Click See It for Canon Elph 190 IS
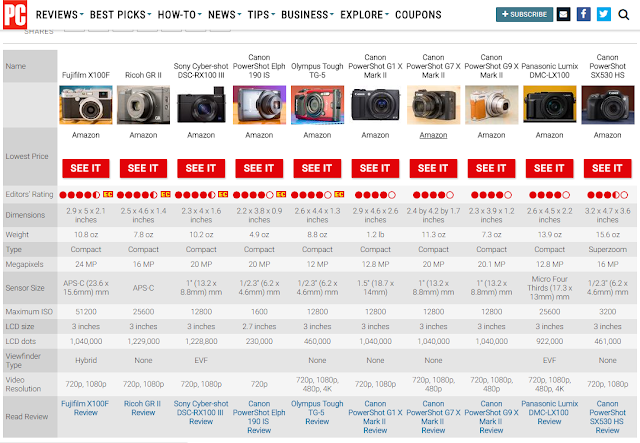The image size is (640, 443). click(259, 168)
